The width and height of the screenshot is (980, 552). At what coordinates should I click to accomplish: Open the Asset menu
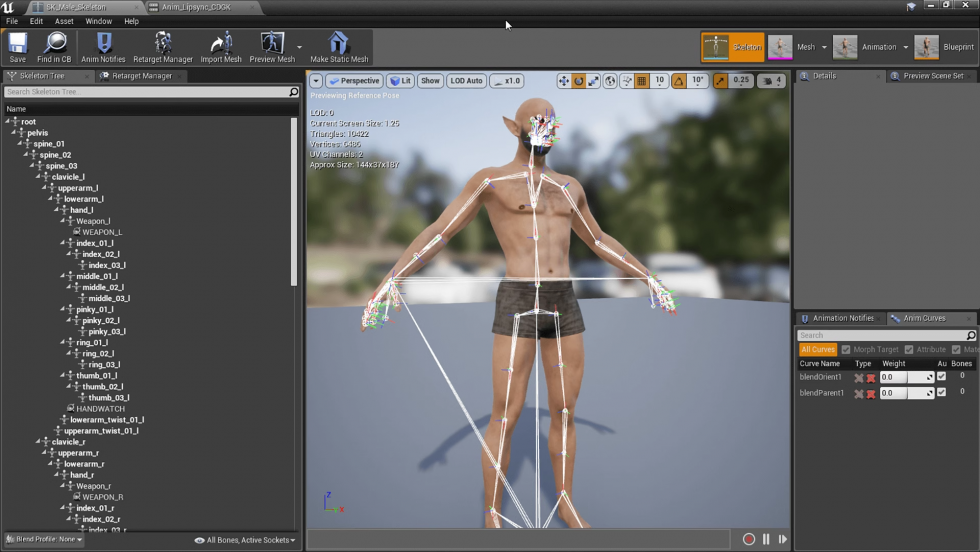(x=64, y=21)
